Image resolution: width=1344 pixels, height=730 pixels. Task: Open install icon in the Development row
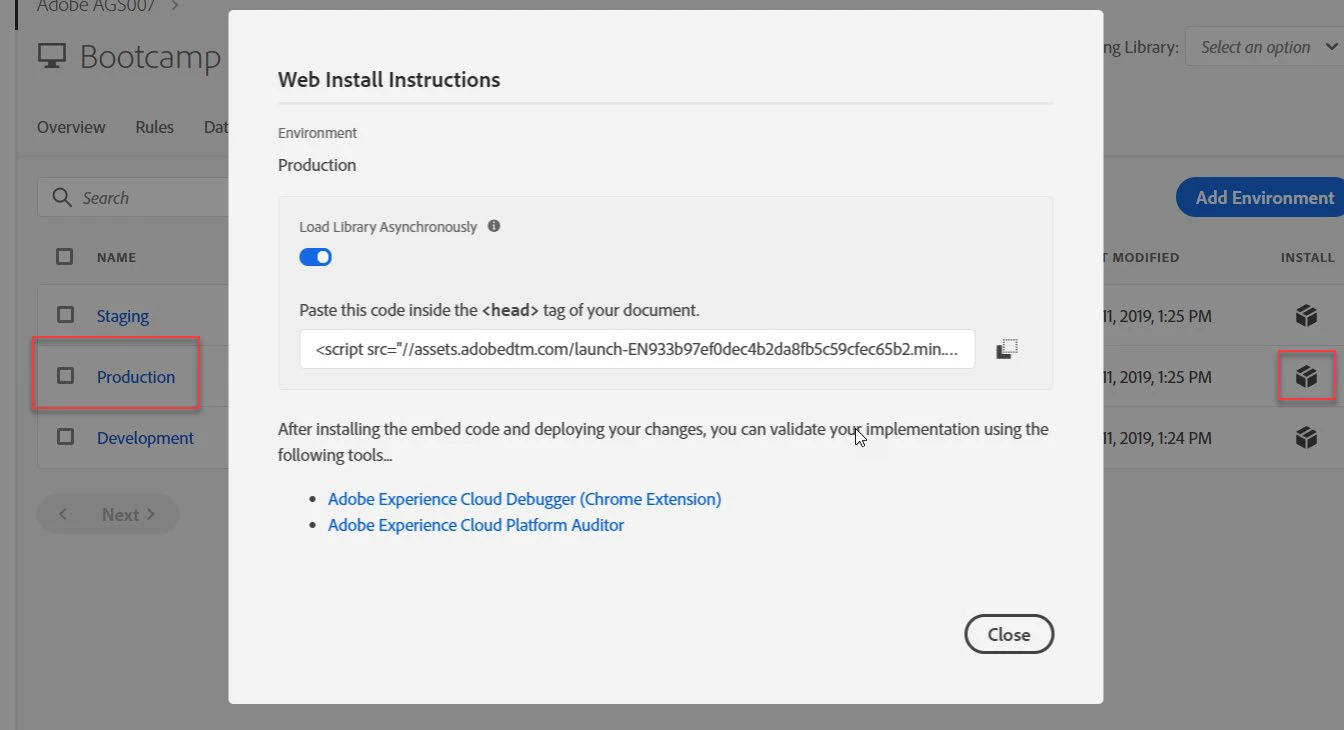(x=1306, y=438)
